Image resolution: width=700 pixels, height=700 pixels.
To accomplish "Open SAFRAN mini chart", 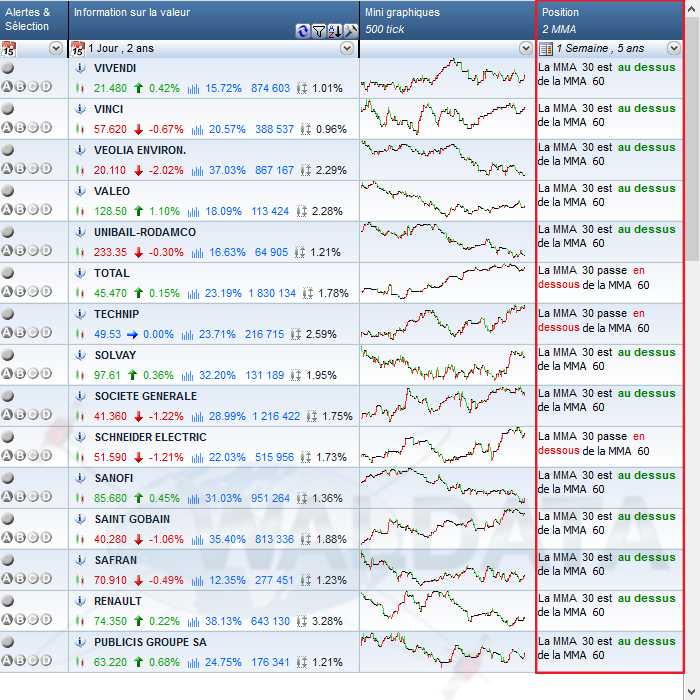I will [x=443, y=568].
